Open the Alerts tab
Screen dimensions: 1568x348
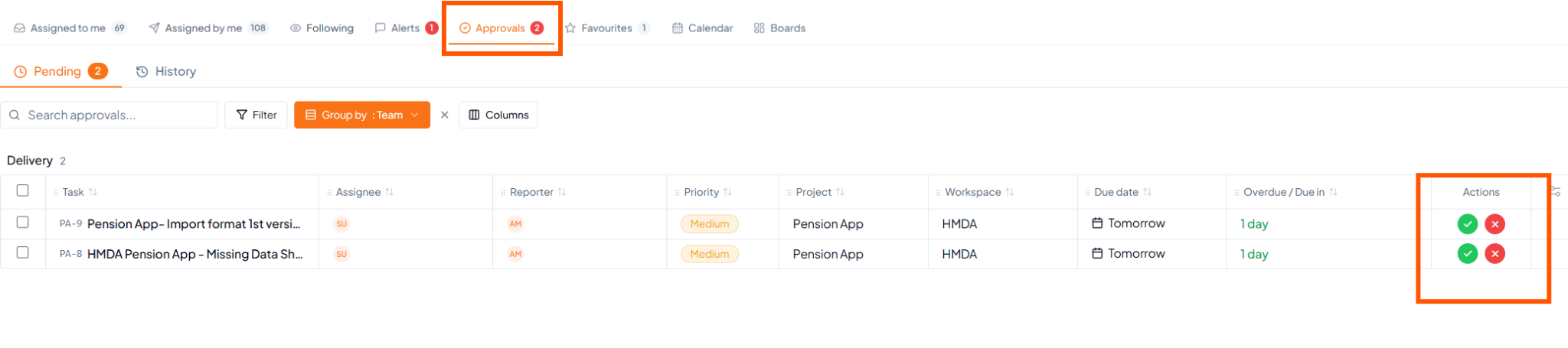pos(406,28)
